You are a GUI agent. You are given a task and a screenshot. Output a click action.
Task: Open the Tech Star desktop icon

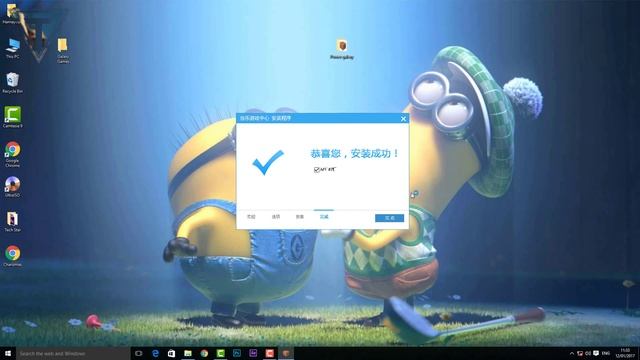[x=13, y=222]
